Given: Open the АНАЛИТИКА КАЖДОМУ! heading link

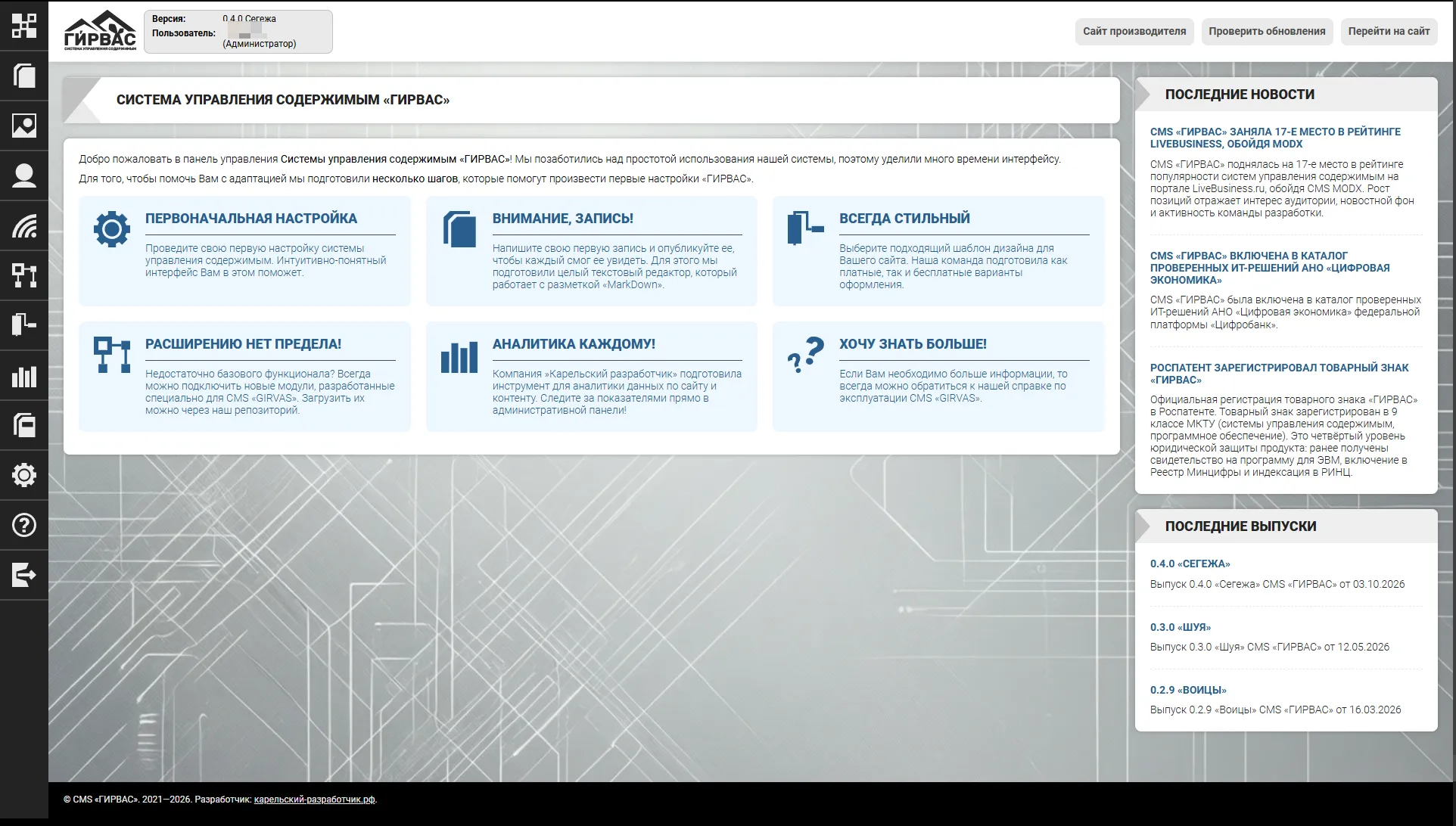Looking at the screenshot, I should tap(574, 344).
